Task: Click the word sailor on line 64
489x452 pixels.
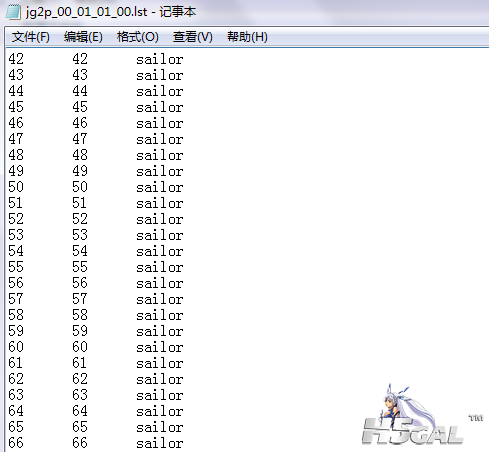Action: (x=160, y=411)
